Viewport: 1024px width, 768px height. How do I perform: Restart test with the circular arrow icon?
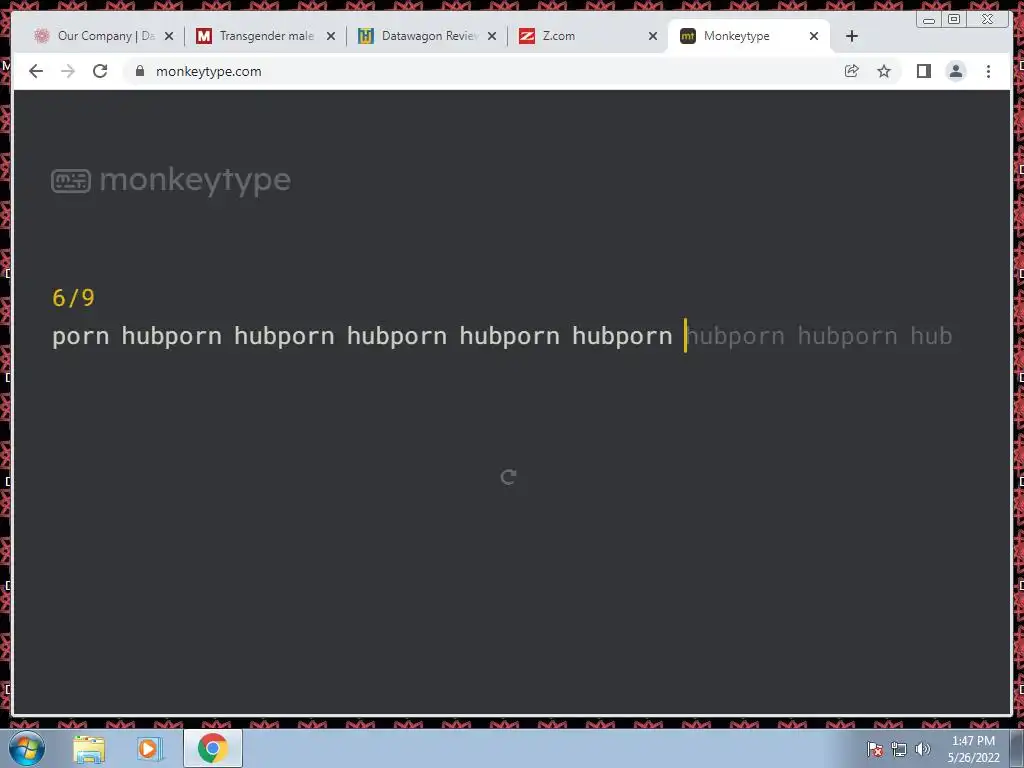click(x=508, y=477)
